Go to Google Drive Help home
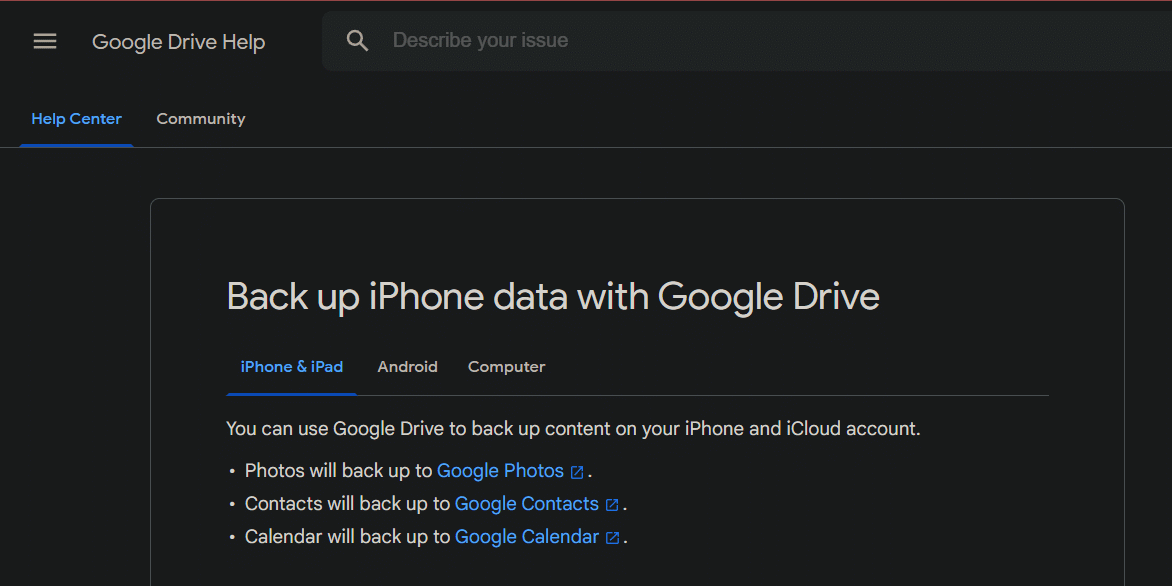This screenshot has height=586, width=1172. [x=179, y=42]
